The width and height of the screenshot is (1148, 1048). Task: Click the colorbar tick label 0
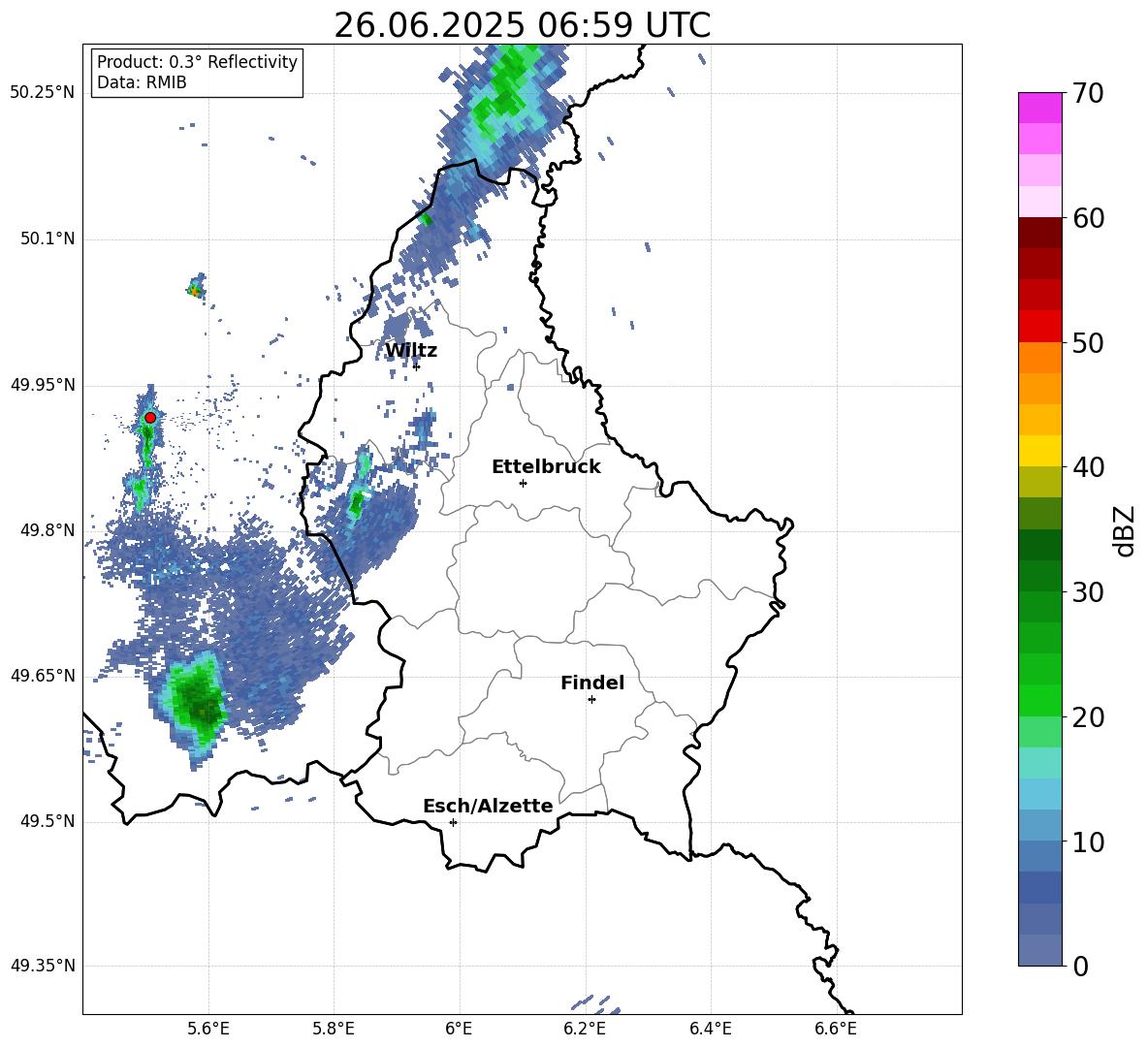click(1080, 966)
